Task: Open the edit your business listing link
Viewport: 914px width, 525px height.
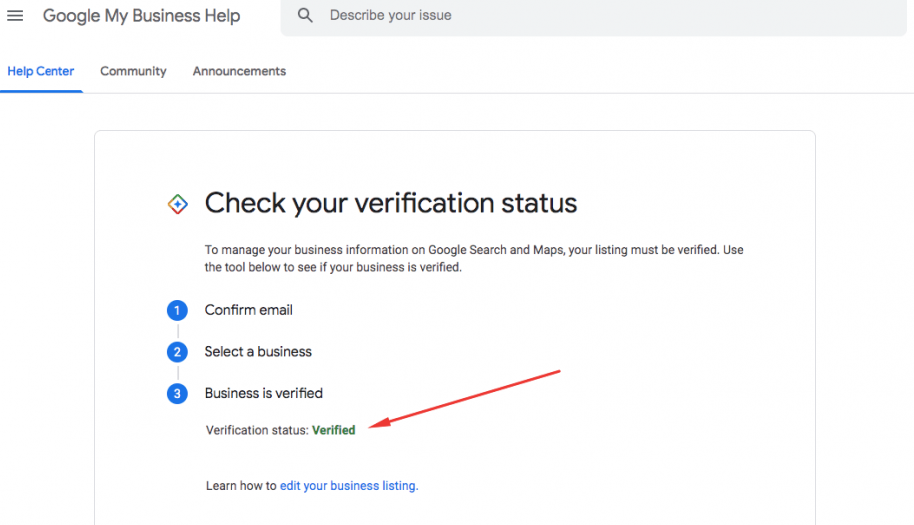Action: [x=349, y=485]
